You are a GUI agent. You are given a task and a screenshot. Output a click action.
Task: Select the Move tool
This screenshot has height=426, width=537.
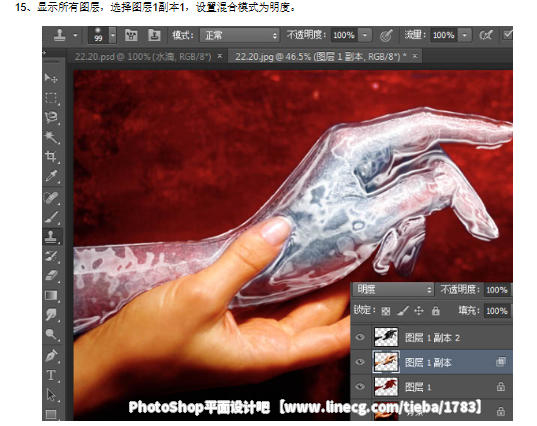[x=51, y=78]
